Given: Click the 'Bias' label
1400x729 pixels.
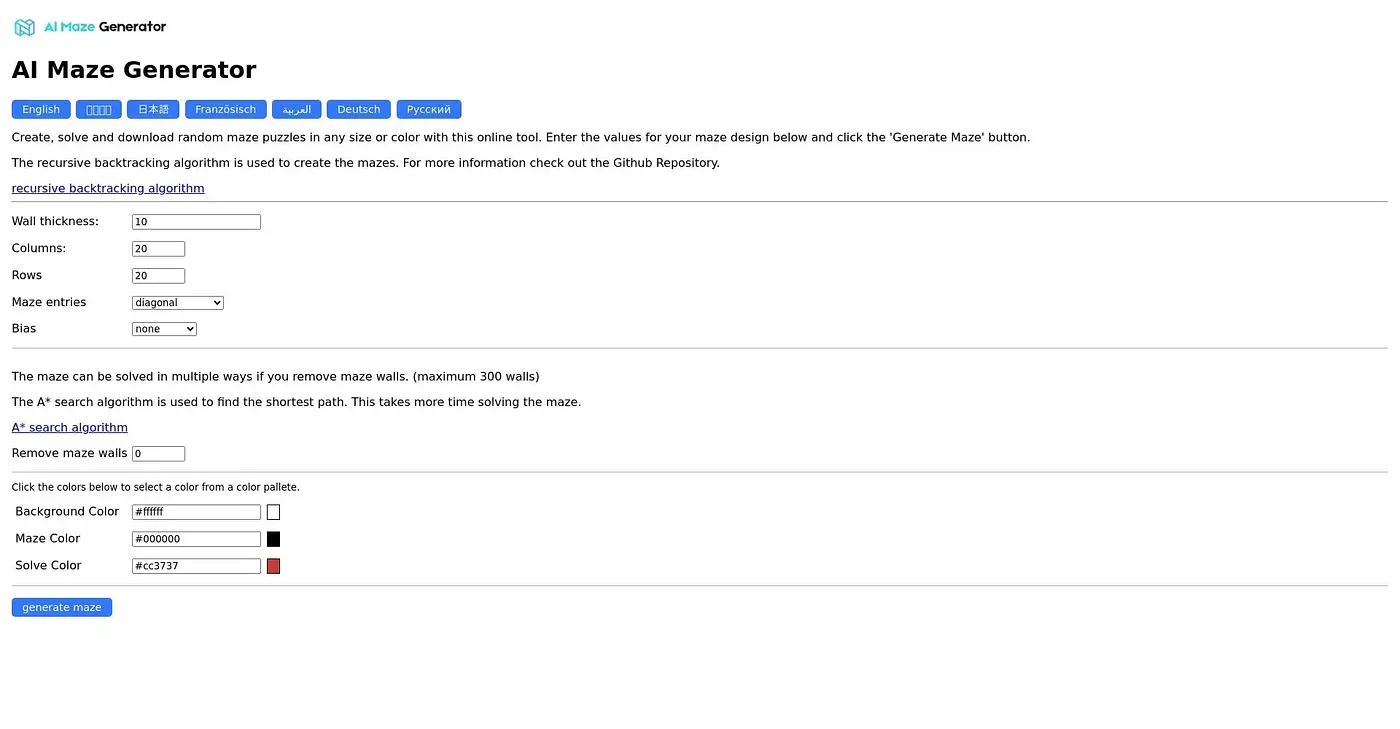Looking at the screenshot, I should point(24,328).
